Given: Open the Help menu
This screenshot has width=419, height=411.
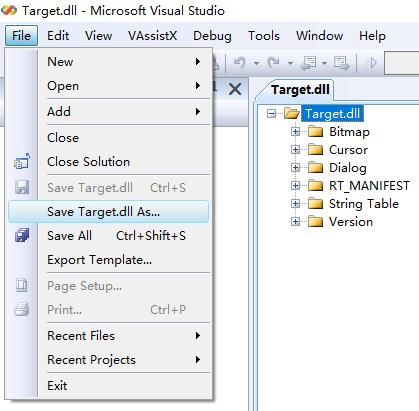Looking at the screenshot, I should pyautogui.click(x=372, y=36).
